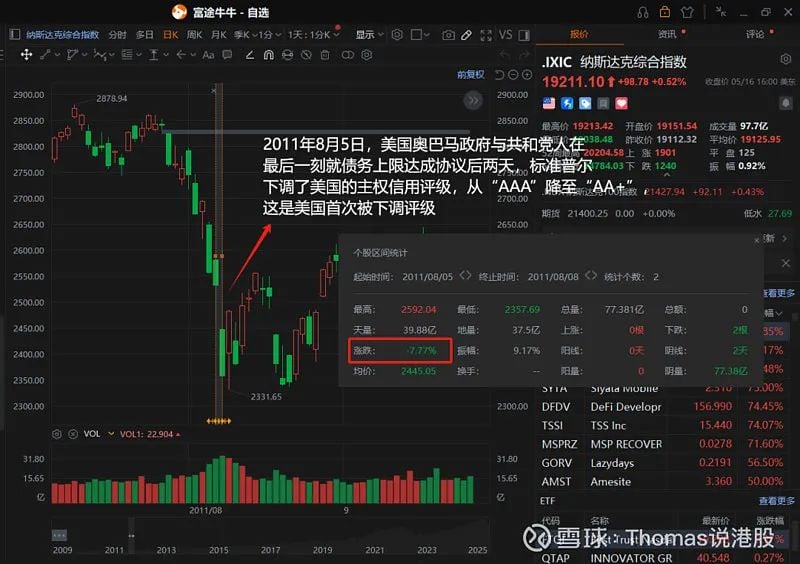Toggle the left sidebar panel icon
Screen dimensions: 800x564
tap(15, 34)
